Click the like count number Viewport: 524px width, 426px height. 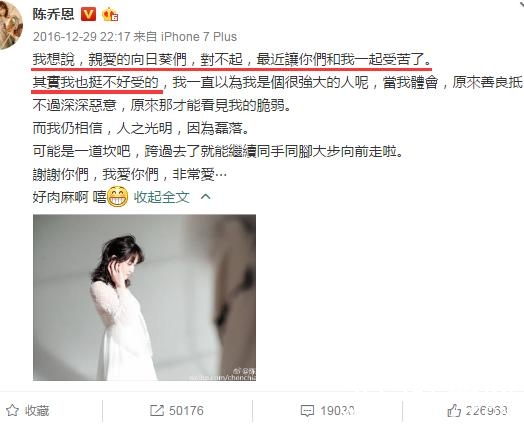click(x=487, y=411)
